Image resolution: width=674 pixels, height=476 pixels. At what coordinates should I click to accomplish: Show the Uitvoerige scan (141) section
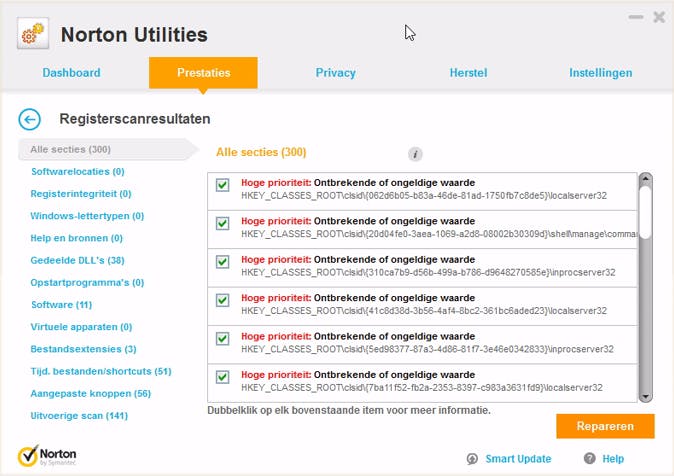click(x=79, y=415)
